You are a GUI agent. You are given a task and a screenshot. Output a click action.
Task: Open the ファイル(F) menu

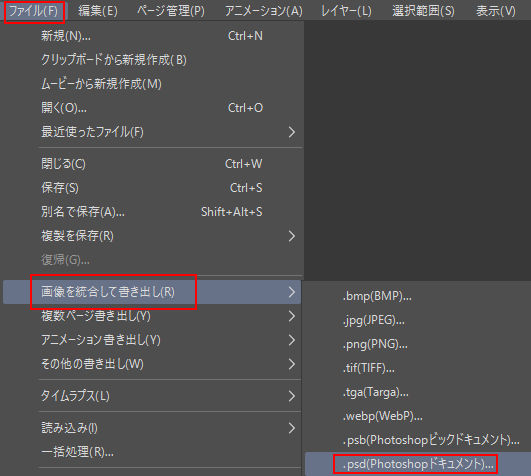34,11
